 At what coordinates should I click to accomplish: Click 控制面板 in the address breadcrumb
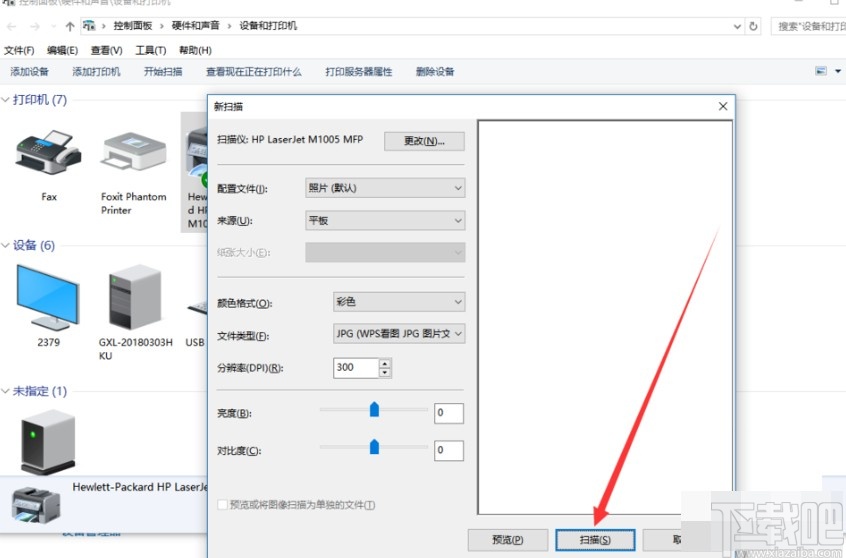coord(133,26)
